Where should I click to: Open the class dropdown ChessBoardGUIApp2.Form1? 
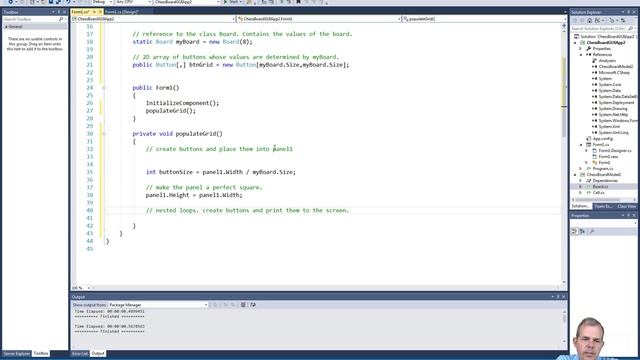[318, 19]
